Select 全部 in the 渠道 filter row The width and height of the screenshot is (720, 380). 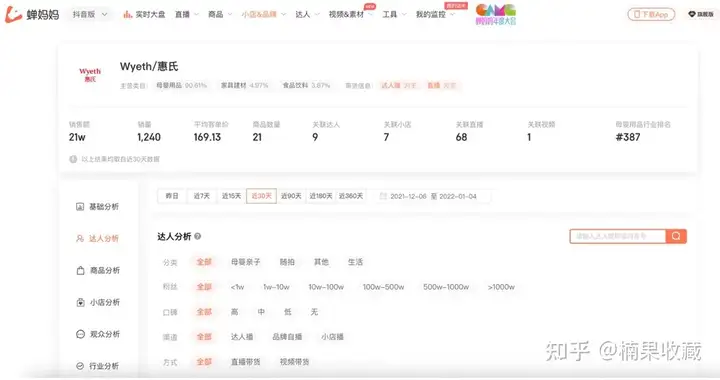tap(204, 336)
